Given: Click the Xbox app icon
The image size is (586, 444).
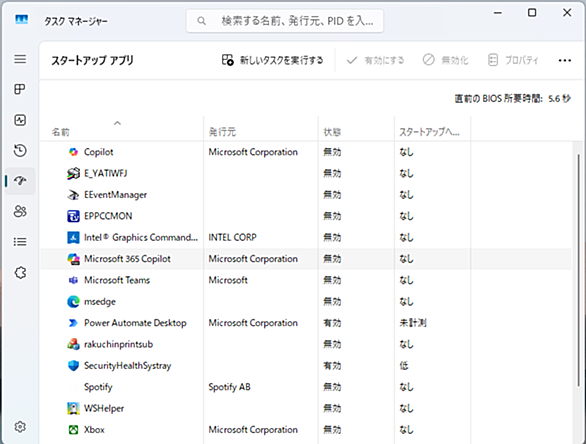Looking at the screenshot, I should (73, 430).
